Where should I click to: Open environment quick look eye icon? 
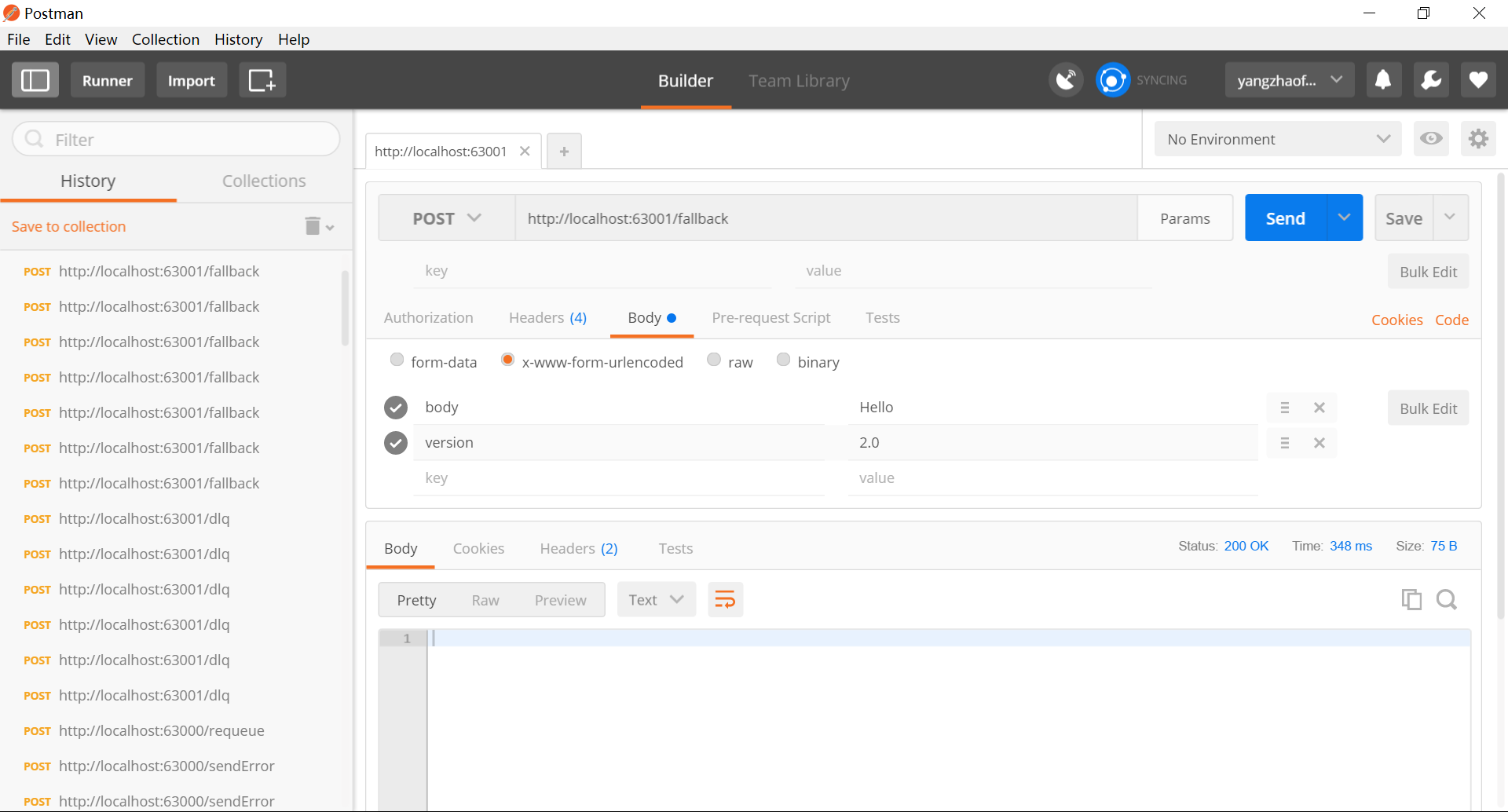coord(1431,139)
